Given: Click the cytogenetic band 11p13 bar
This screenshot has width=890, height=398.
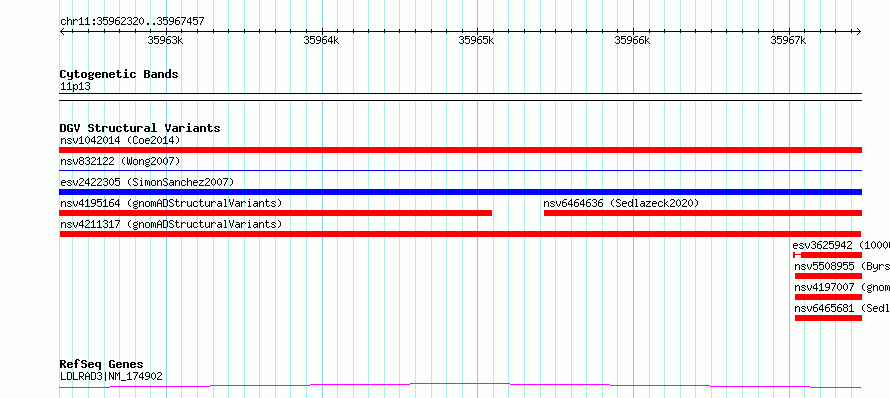Looking at the screenshot, I should pyautogui.click(x=460, y=97).
